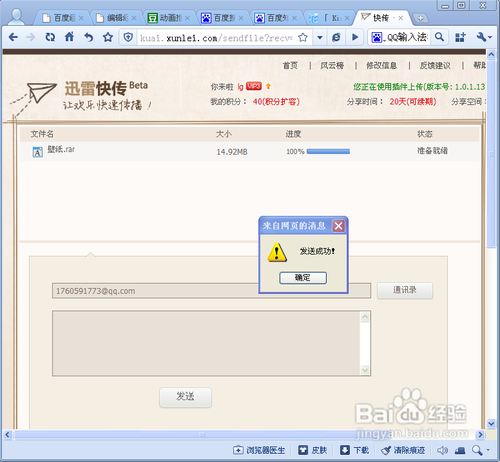The image size is (500, 462).
Task: Bookmark page with star inside address bar
Action: click(303, 37)
